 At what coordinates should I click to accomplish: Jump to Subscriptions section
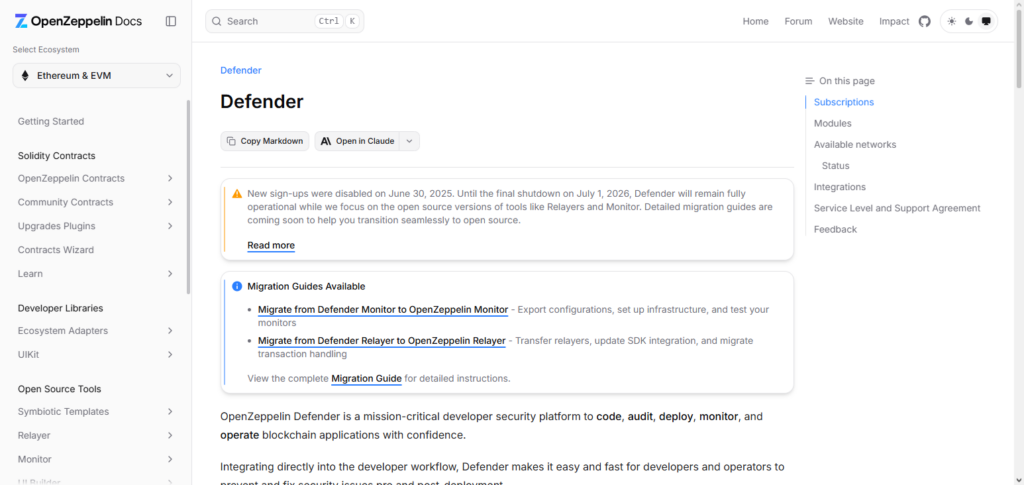pos(844,102)
